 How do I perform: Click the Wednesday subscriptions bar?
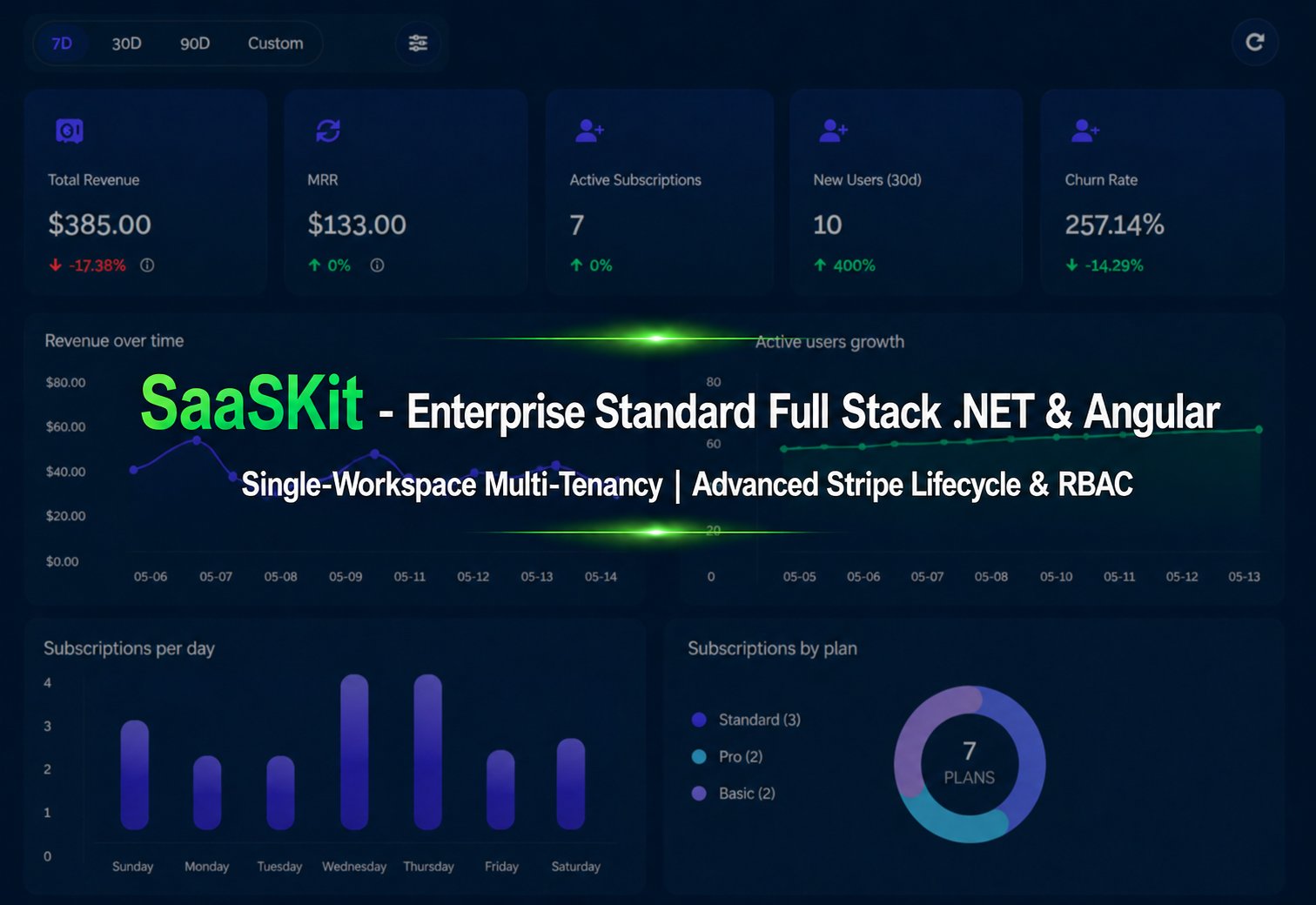(354, 752)
